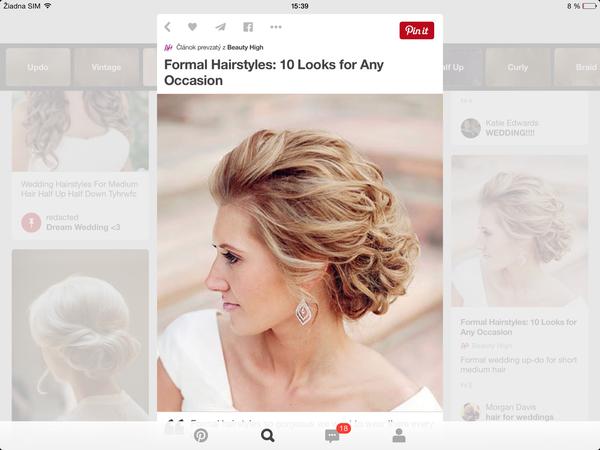Image resolution: width=600 pixels, height=450 pixels.
Task: Tap the Beauty High logo icon
Action: (168, 47)
